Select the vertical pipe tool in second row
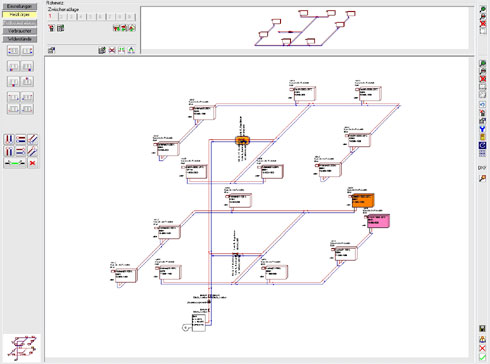 click(9, 152)
